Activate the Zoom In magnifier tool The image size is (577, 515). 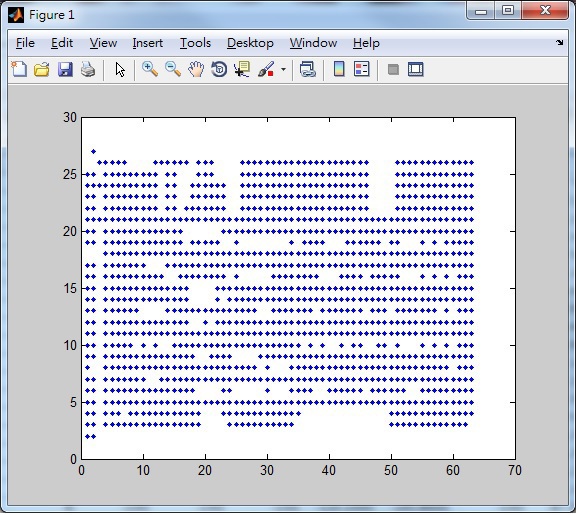click(x=150, y=69)
